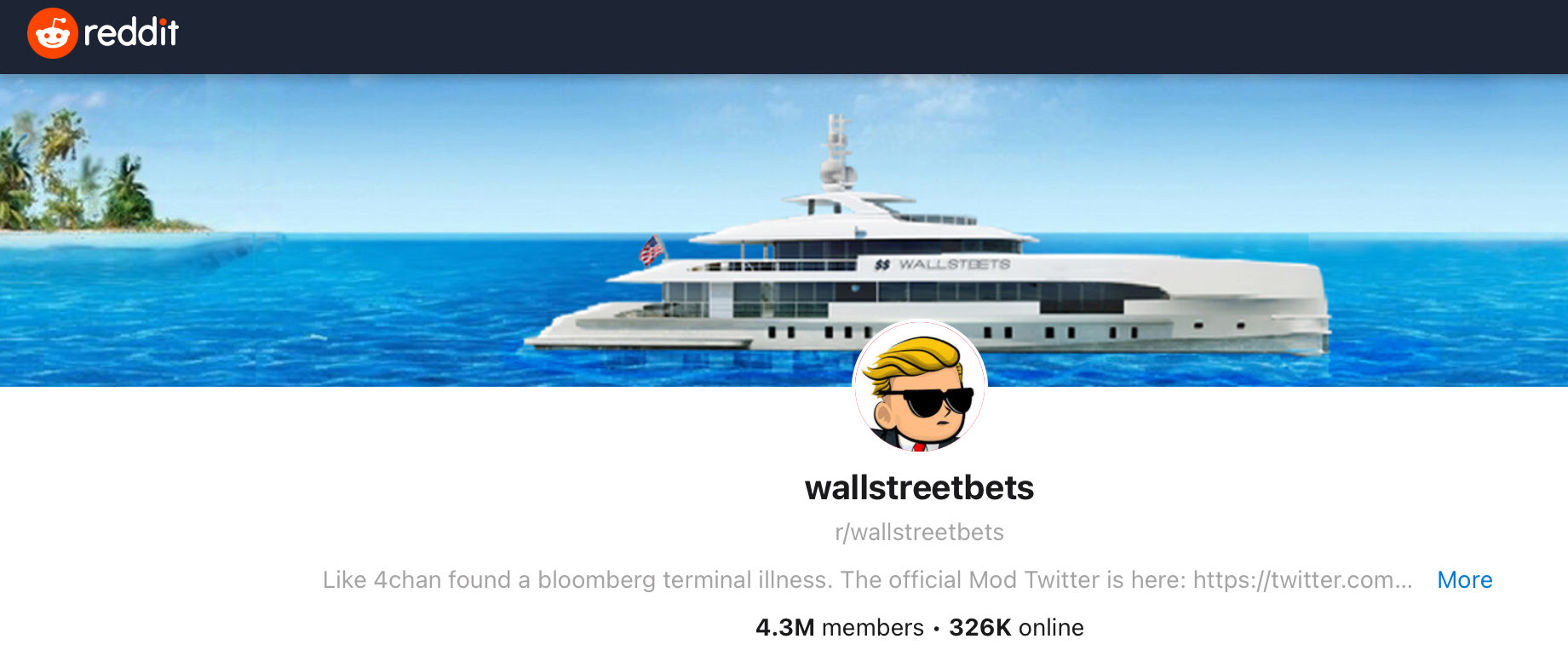This screenshot has width=1568, height=662.
Task: Click the orange Reddit Snoo logo icon
Action: click(53, 33)
